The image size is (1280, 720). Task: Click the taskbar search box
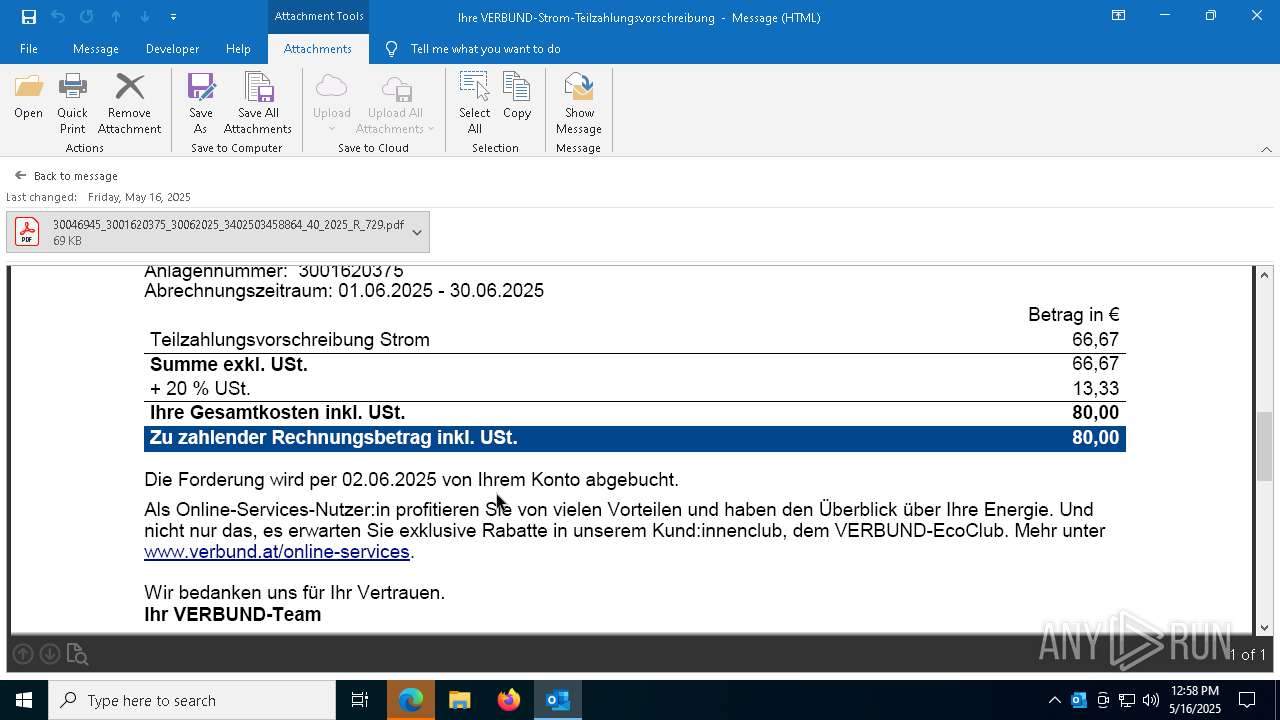point(192,700)
